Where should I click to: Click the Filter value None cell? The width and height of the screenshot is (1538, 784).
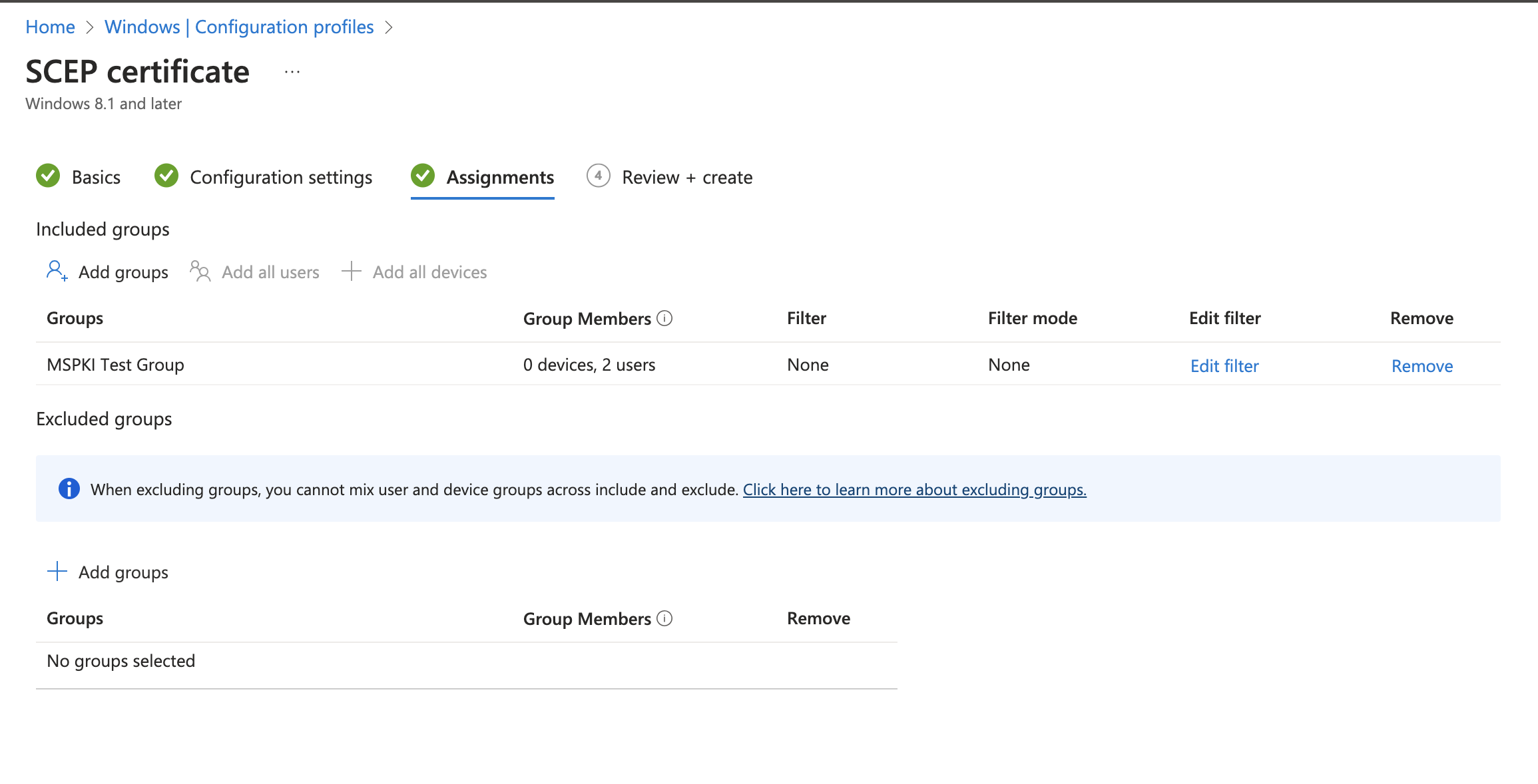(x=808, y=365)
